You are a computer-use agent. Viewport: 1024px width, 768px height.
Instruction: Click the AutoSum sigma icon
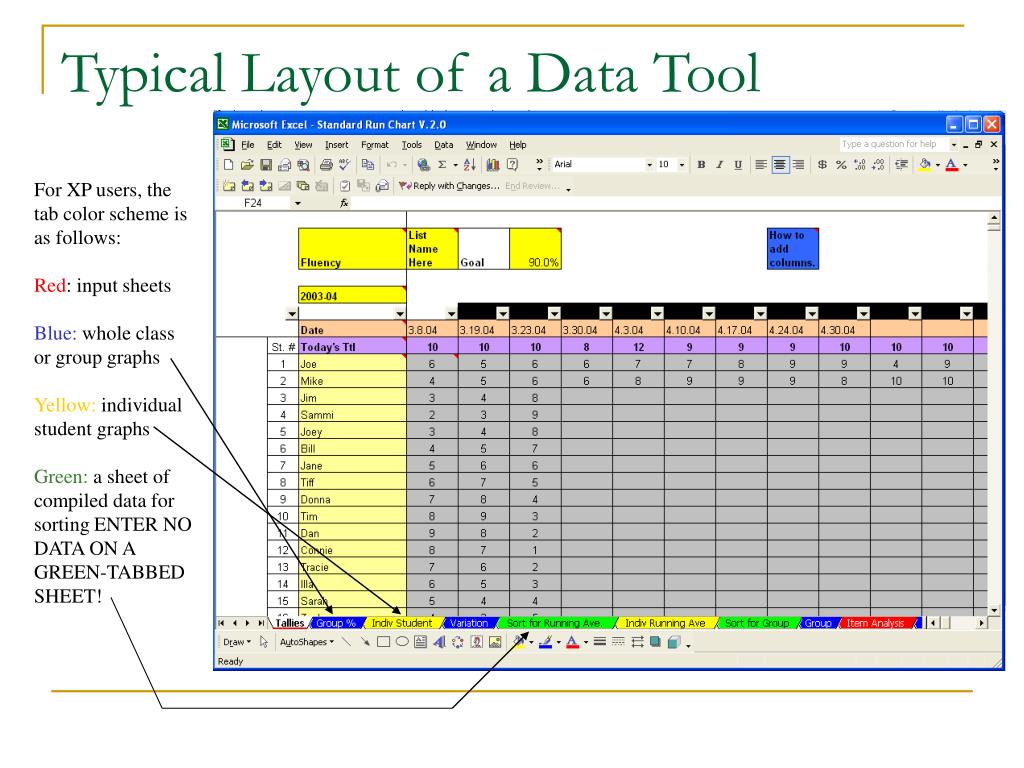(x=442, y=165)
